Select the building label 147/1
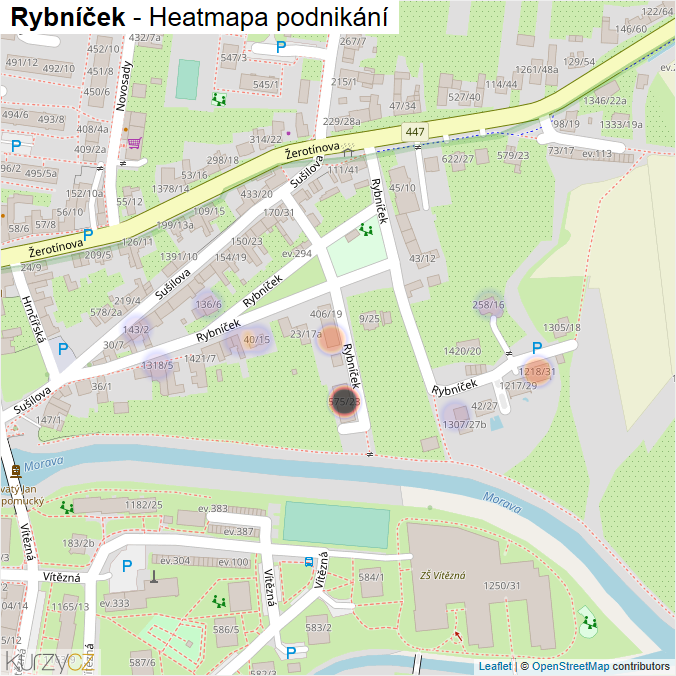Screen dimensions: 676x676 click(48, 419)
